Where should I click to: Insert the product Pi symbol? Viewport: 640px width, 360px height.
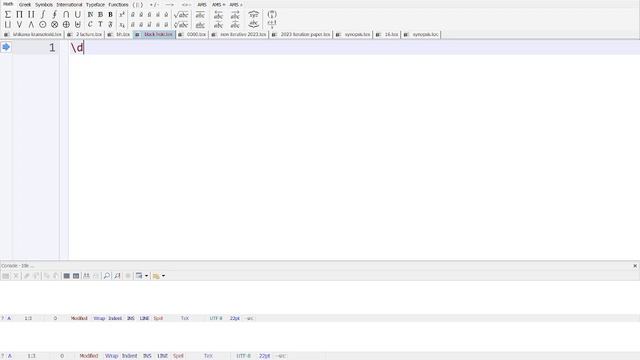(19, 15)
